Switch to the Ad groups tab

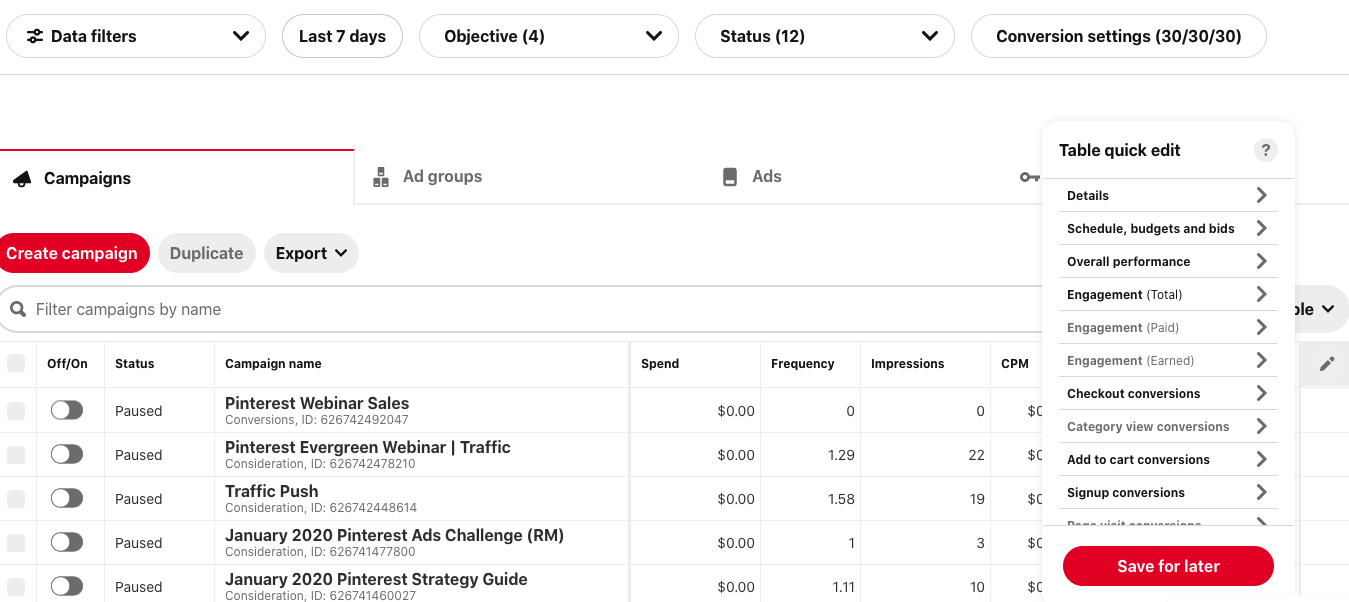coord(442,177)
